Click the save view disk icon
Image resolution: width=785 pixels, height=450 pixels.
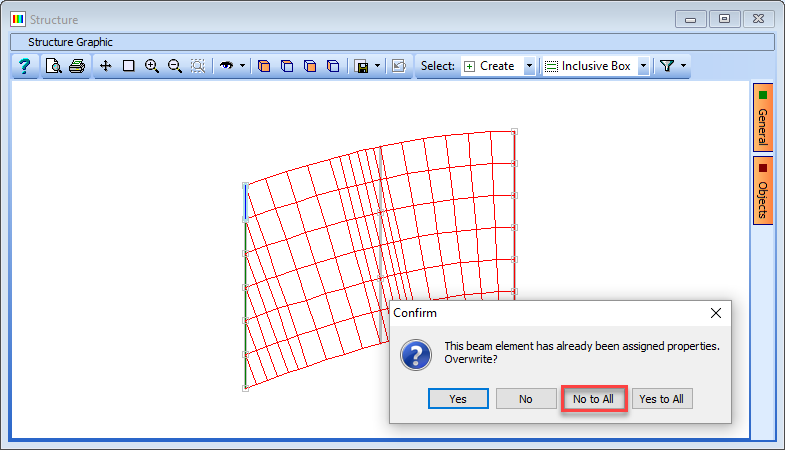(361, 66)
